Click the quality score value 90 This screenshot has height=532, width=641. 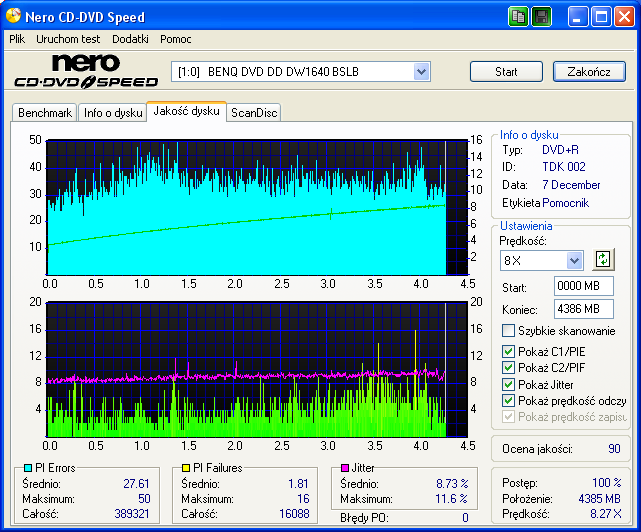point(614,449)
